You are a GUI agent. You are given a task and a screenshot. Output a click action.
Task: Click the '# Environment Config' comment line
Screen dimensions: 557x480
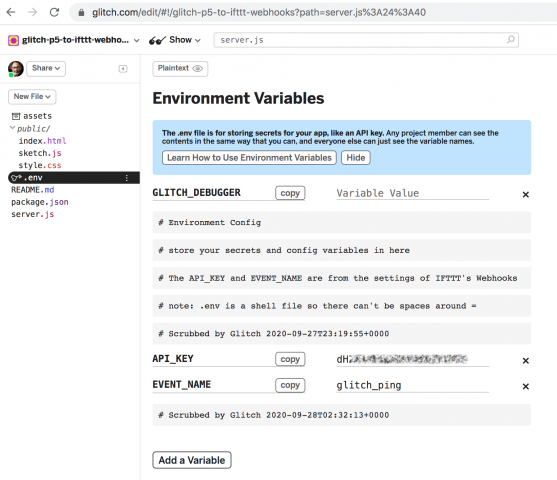(x=342, y=222)
